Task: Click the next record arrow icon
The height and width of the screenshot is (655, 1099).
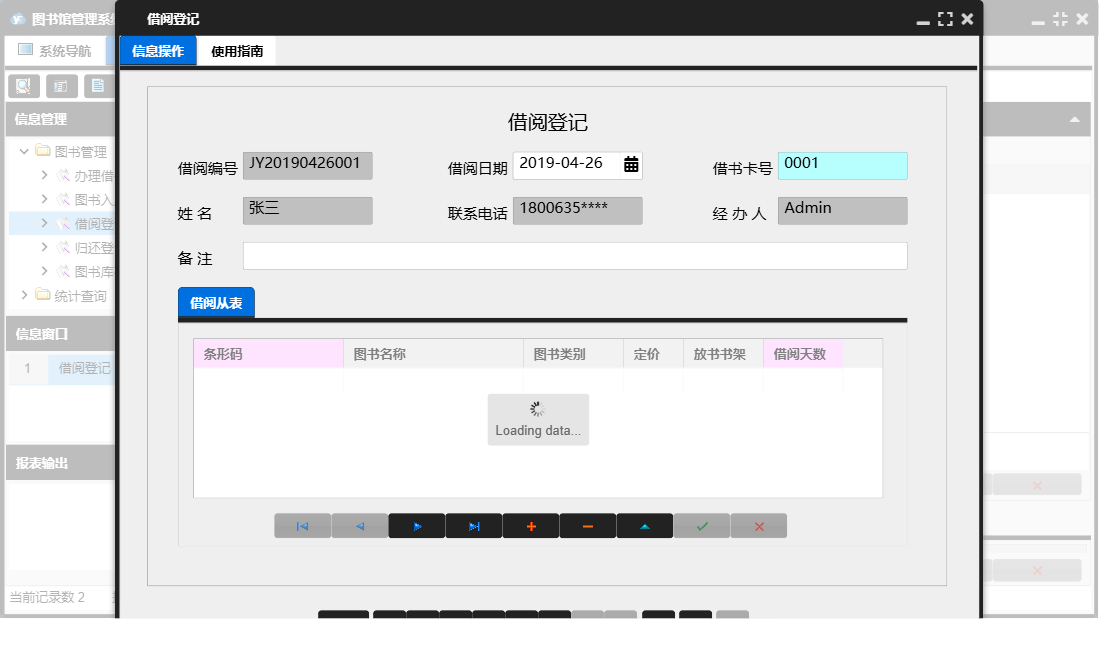Action: point(416,525)
